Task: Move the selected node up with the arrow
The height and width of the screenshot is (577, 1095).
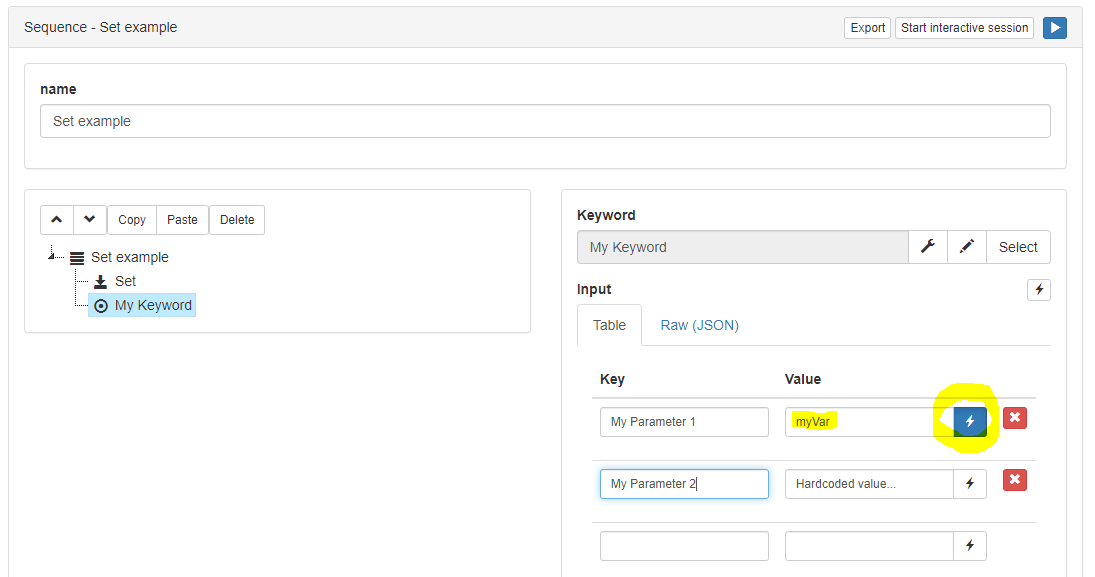Action: point(57,219)
